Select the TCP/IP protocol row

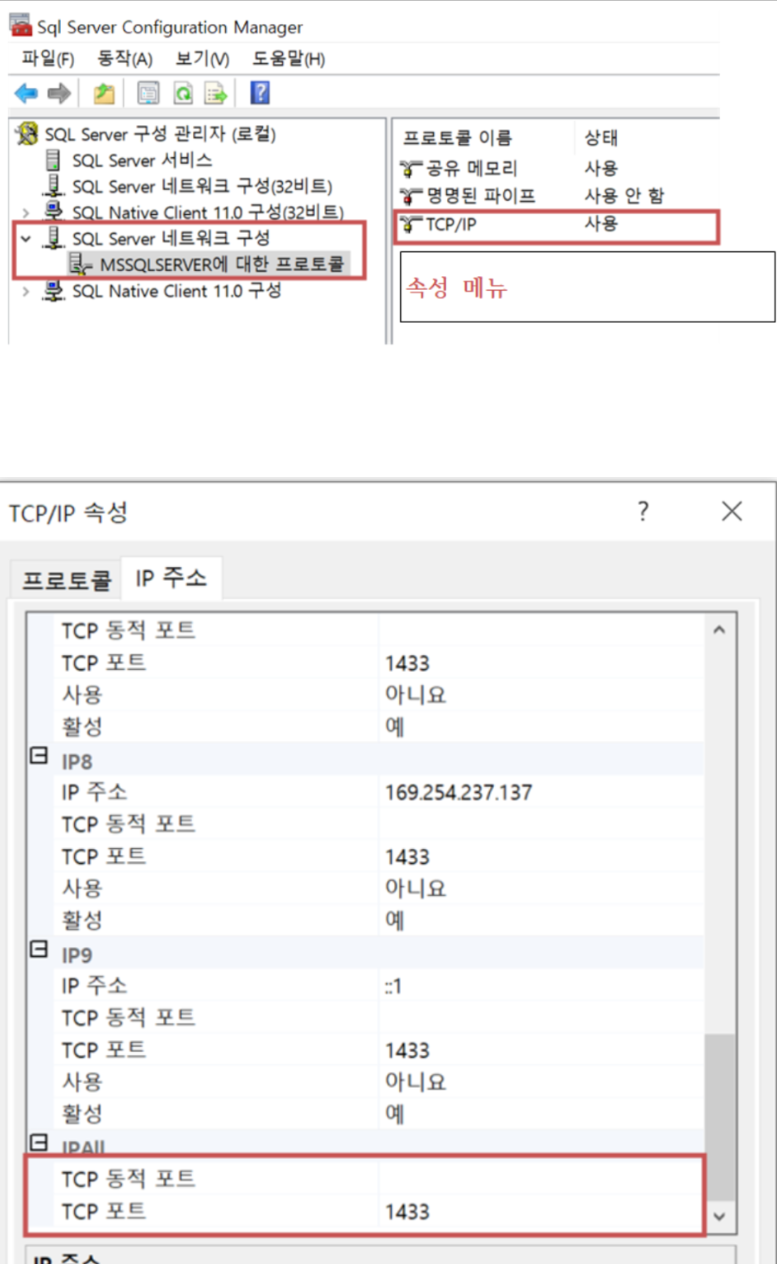coord(555,224)
